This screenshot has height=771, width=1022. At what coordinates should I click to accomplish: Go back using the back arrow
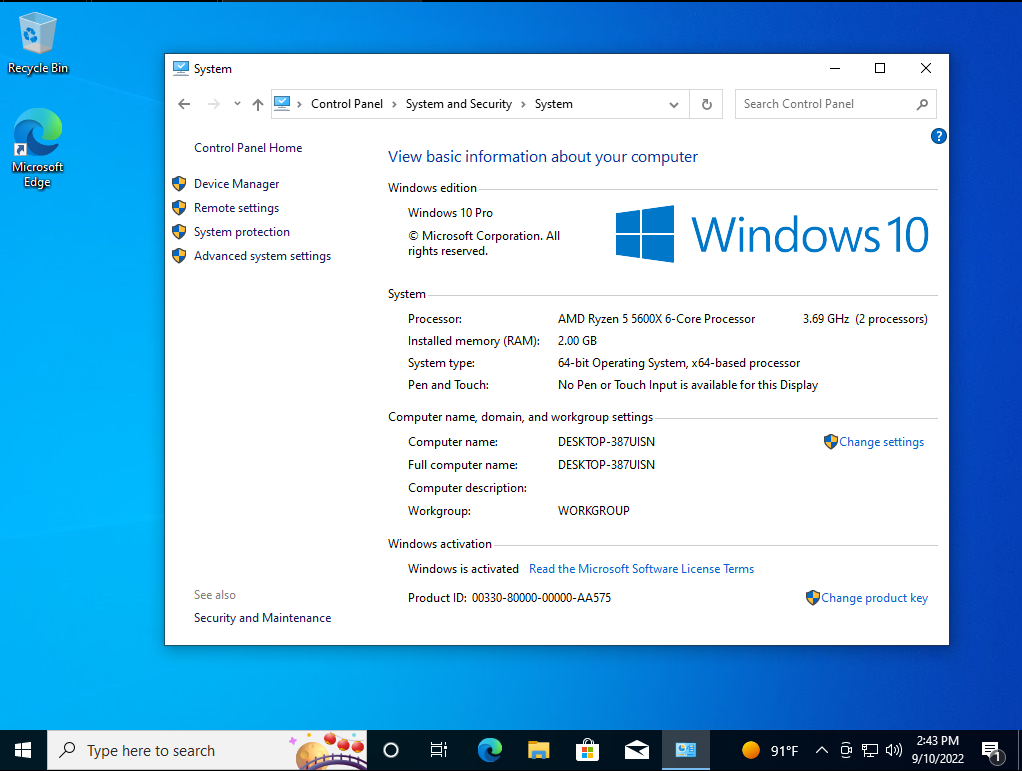[184, 104]
